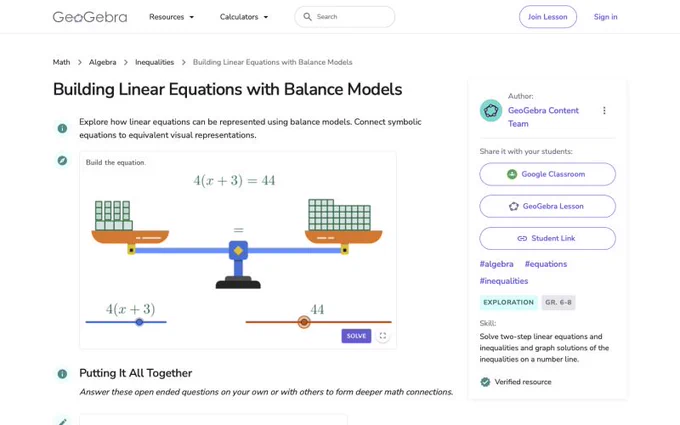This screenshot has height=425, width=680.
Task: Click the SOLVE button in the applet
Action: (356, 336)
